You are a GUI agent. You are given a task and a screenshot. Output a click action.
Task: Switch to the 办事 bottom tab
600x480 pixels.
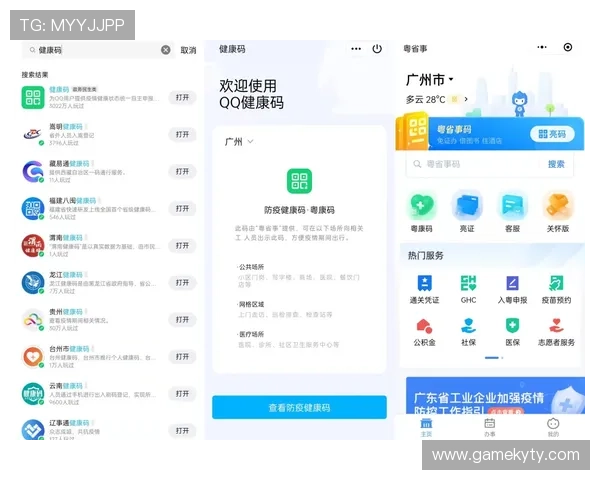[x=490, y=428]
